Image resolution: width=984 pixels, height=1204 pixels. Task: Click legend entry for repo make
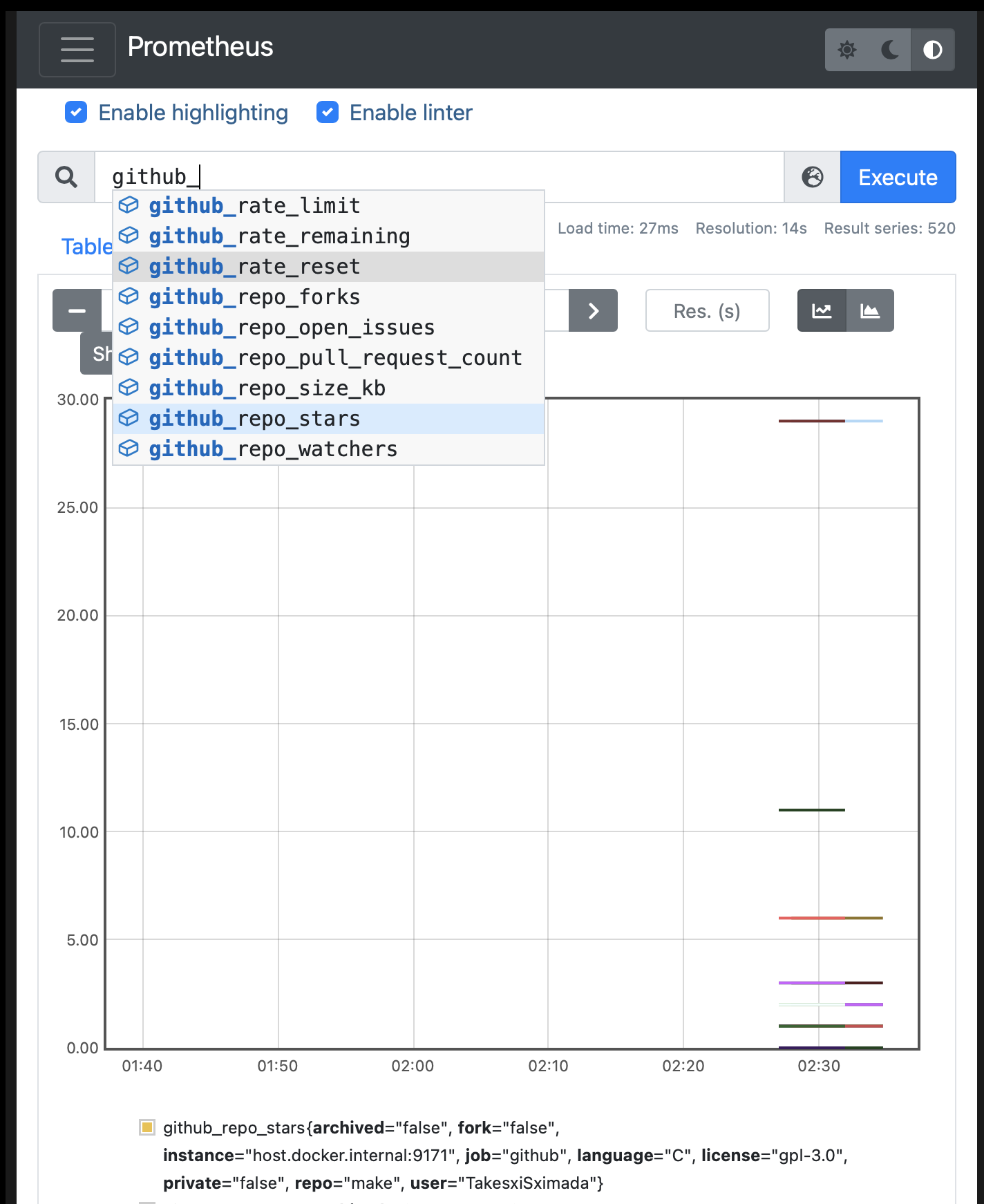[x=505, y=1156]
